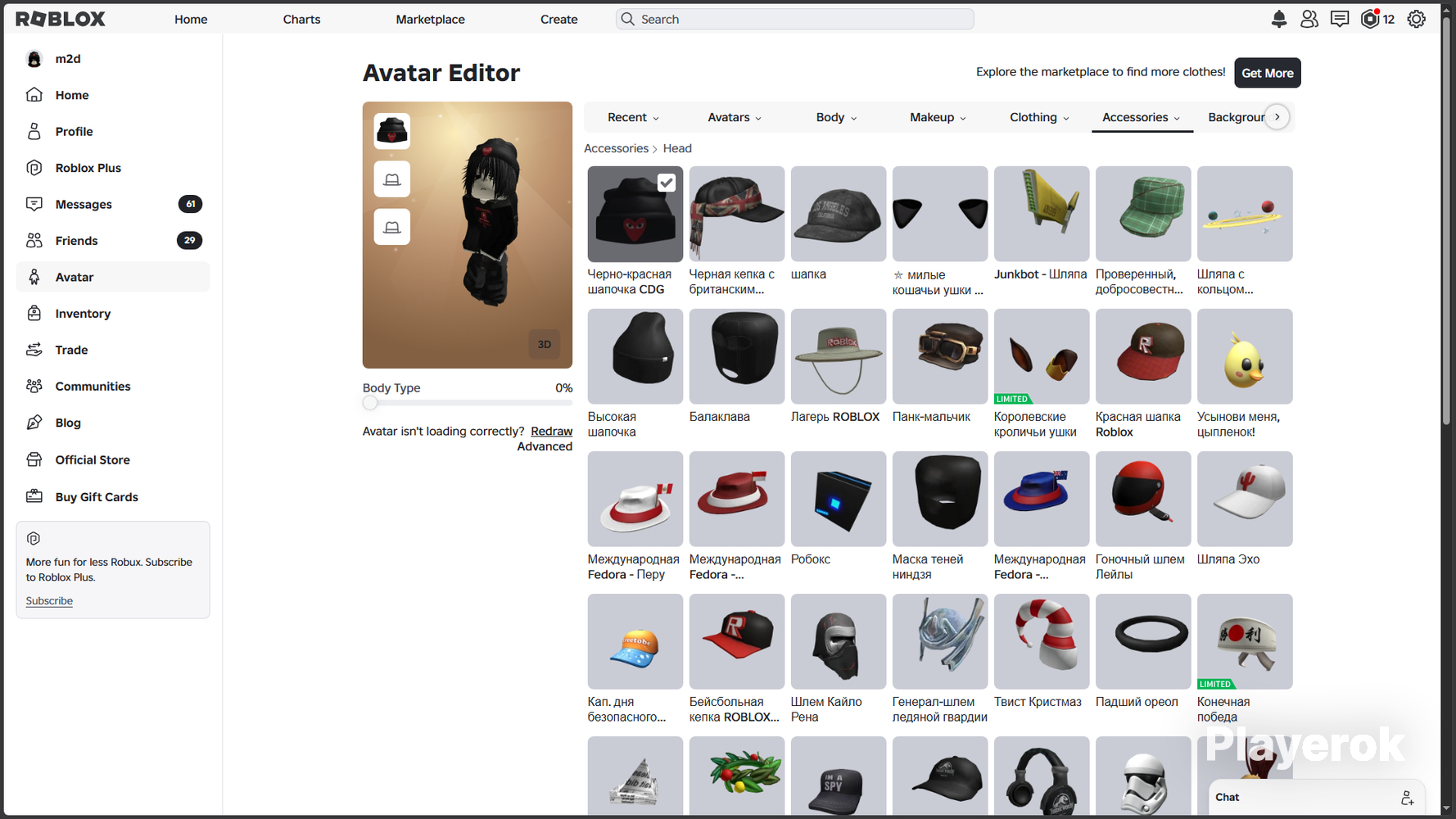Open the Communities sidebar menu item
Image resolution: width=1456 pixels, height=819 pixels.
113,387
